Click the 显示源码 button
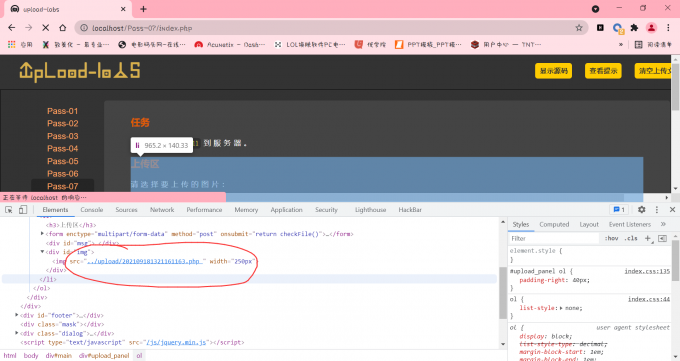The height and width of the screenshot is (361, 680). coord(553,71)
